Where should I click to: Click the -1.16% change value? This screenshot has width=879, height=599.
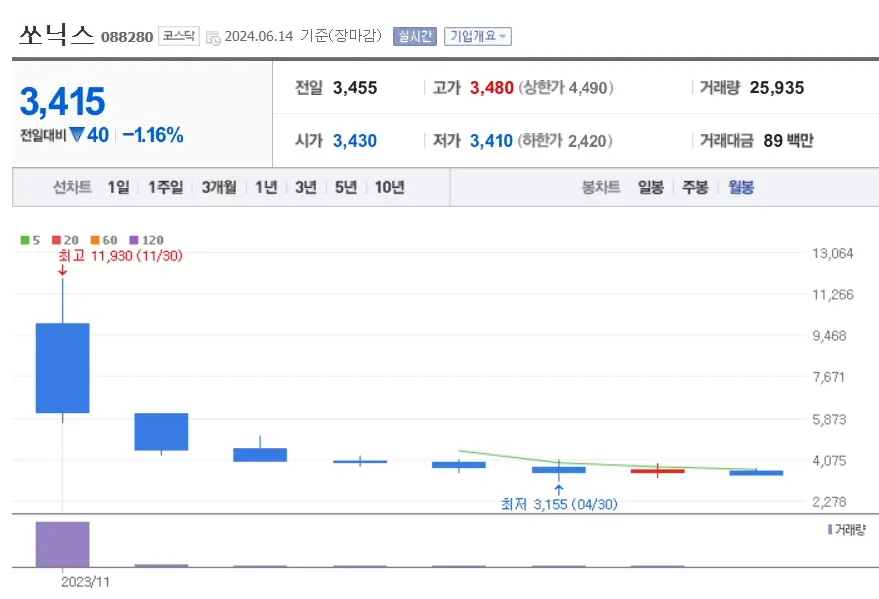coord(153,135)
